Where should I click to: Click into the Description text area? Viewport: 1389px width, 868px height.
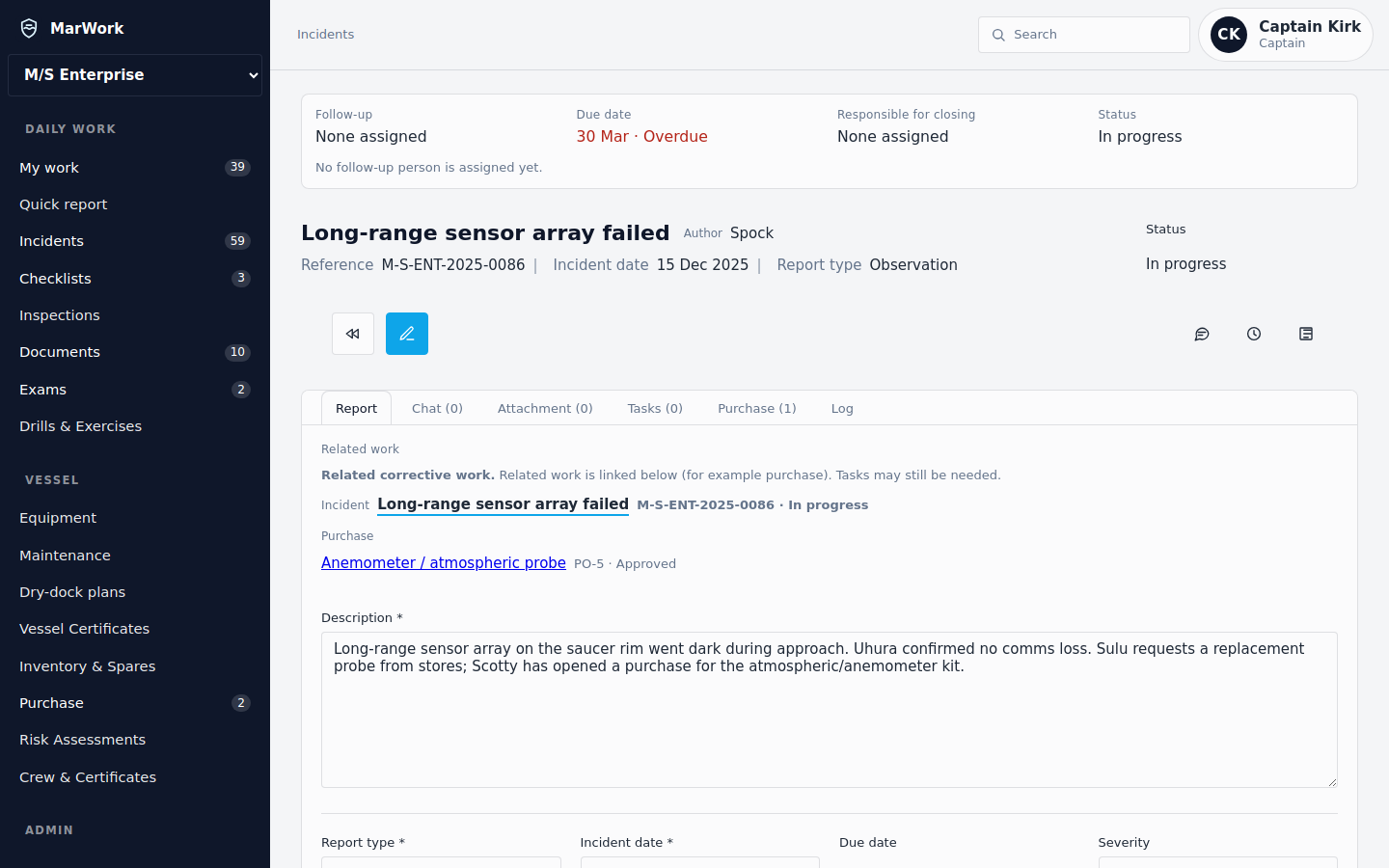pos(830,710)
